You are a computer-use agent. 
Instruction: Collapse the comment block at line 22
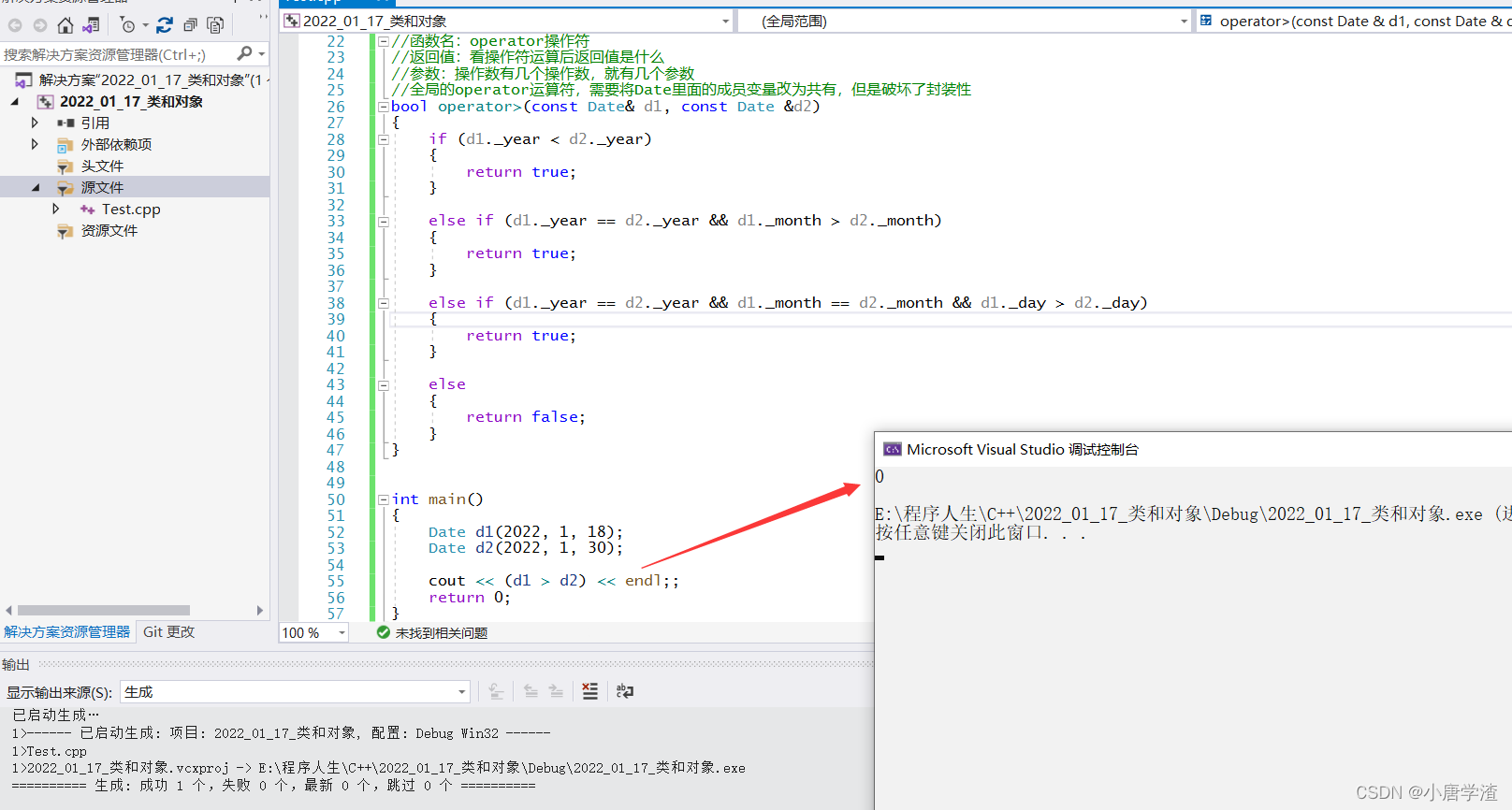(x=384, y=41)
